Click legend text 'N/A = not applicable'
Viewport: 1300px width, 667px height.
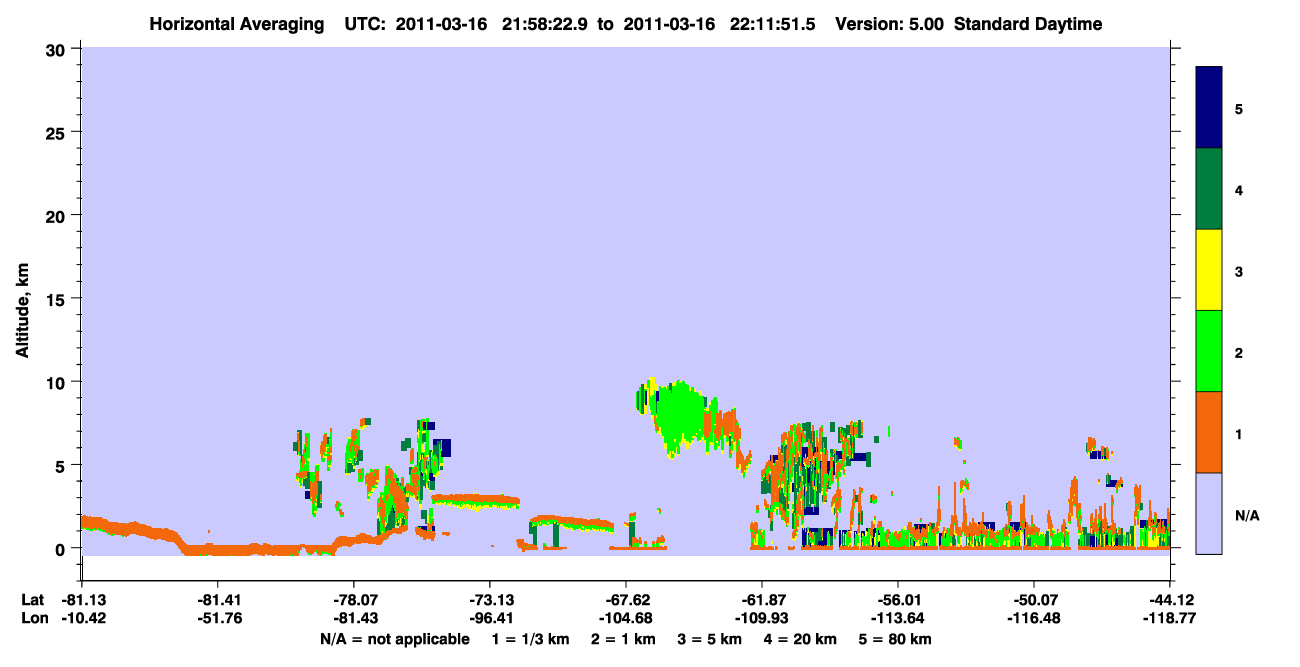(394, 639)
